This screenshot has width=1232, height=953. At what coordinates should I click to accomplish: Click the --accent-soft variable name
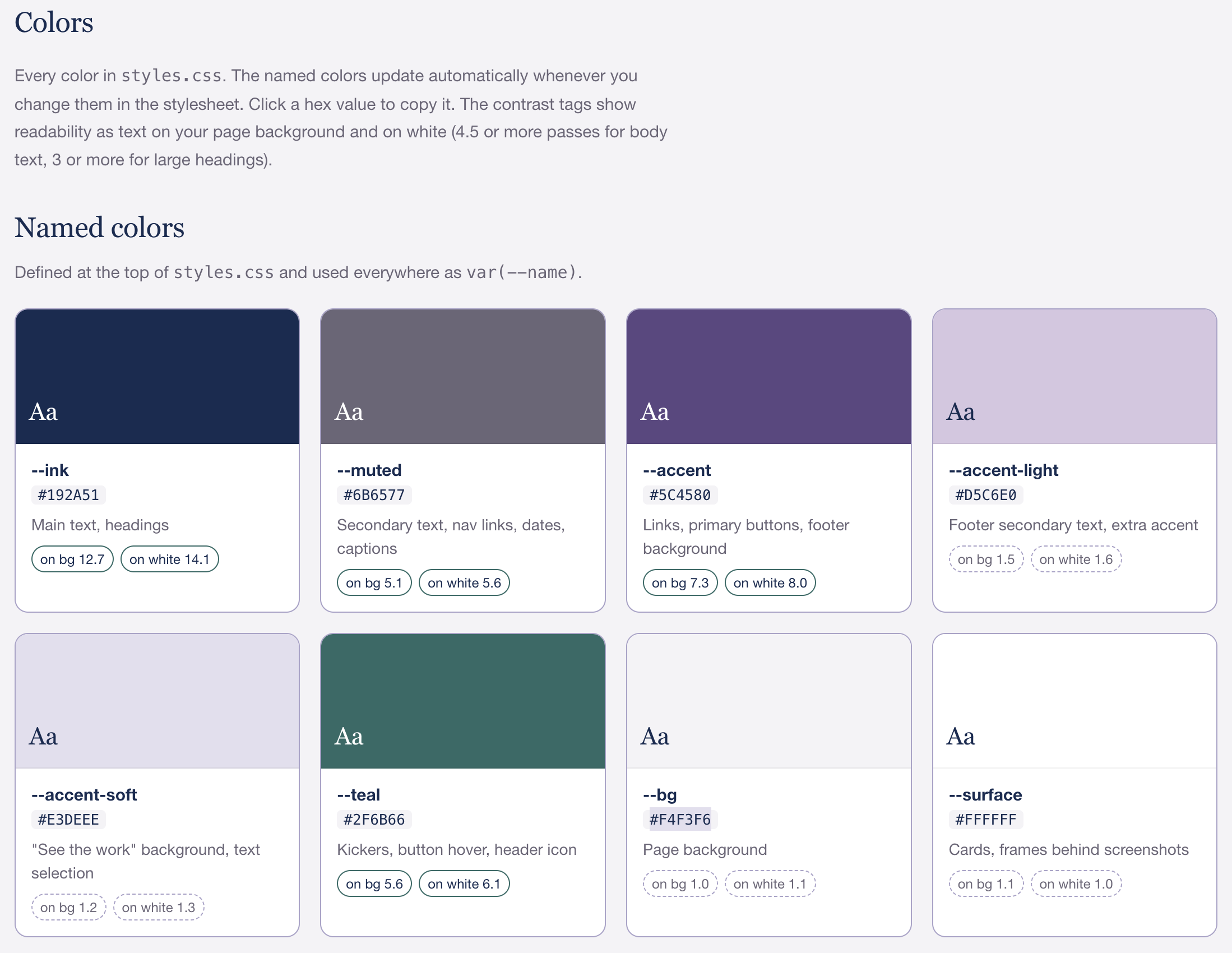(x=84, y=794)
